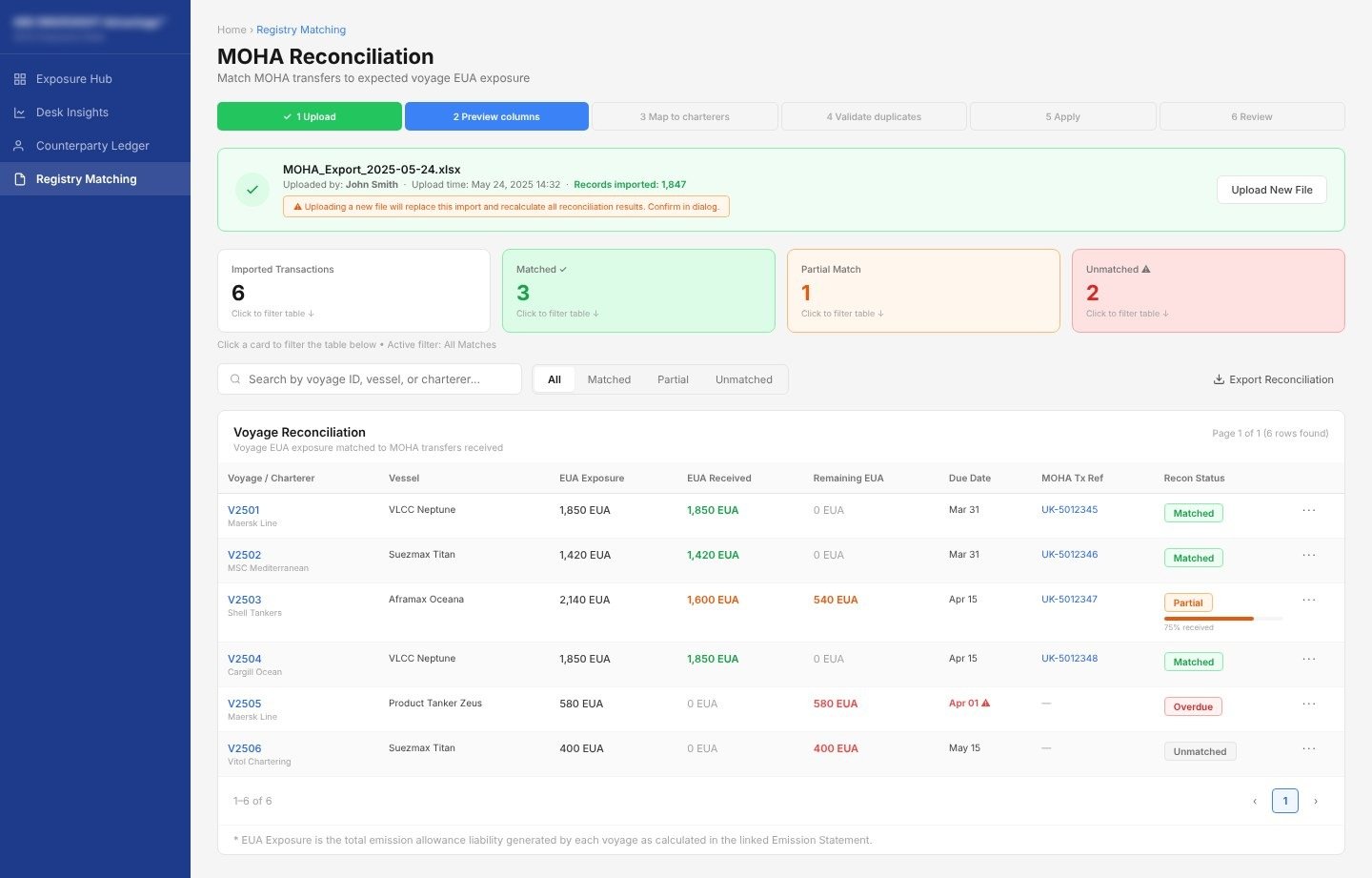Go to next page arrow
Viewport: 1372px width, 878px height.
coord(1316,801)
